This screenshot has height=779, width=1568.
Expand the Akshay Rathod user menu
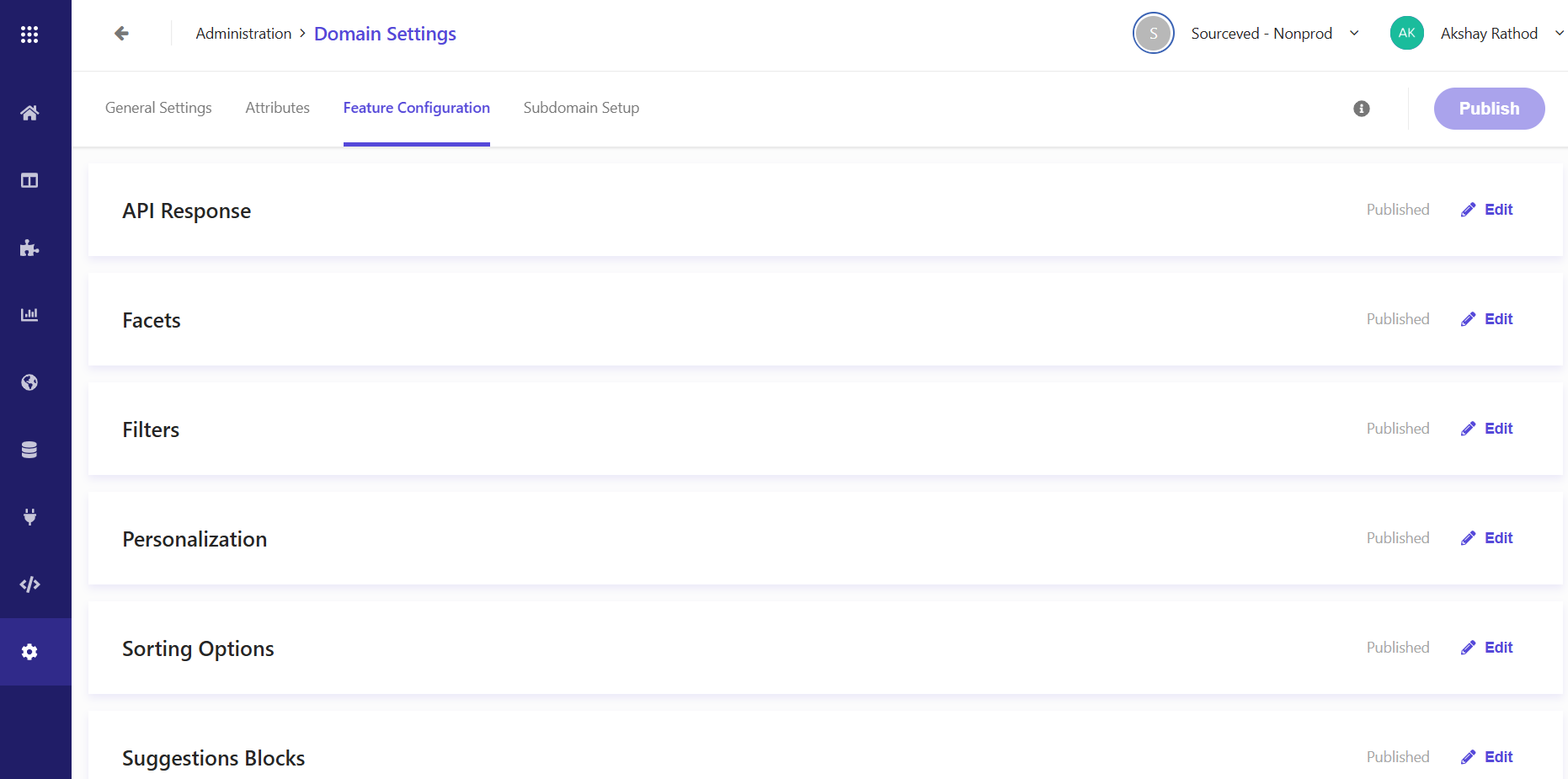(1558, 34)
